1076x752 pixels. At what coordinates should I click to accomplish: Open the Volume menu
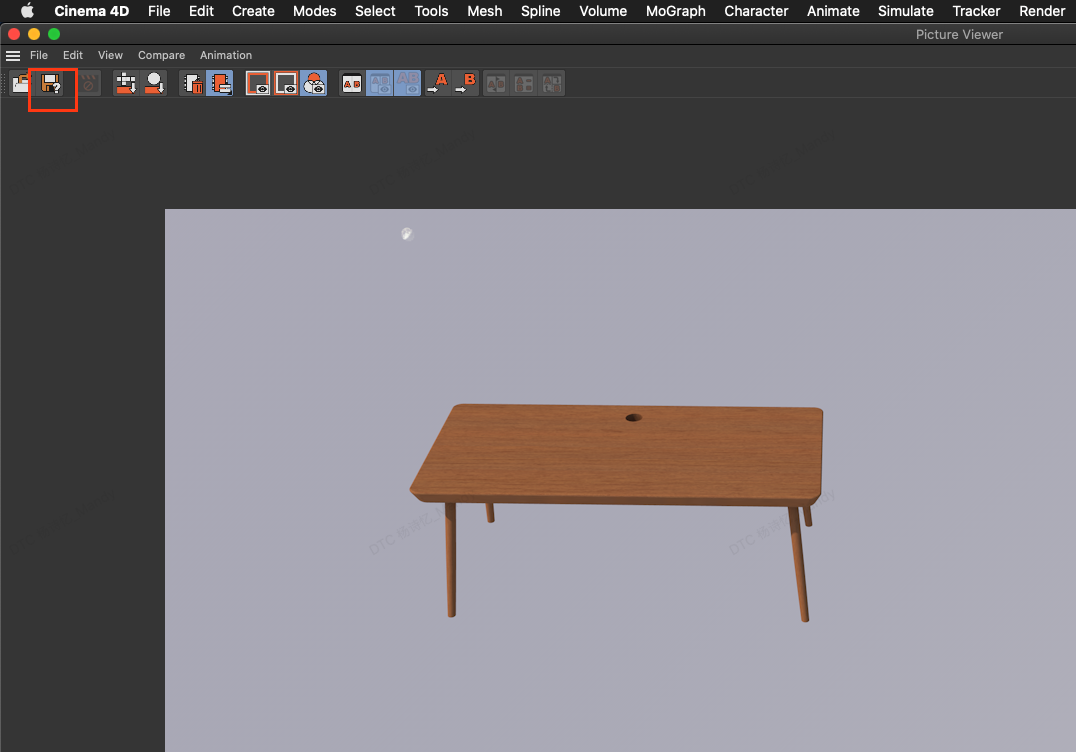click(x=603, y=11)
